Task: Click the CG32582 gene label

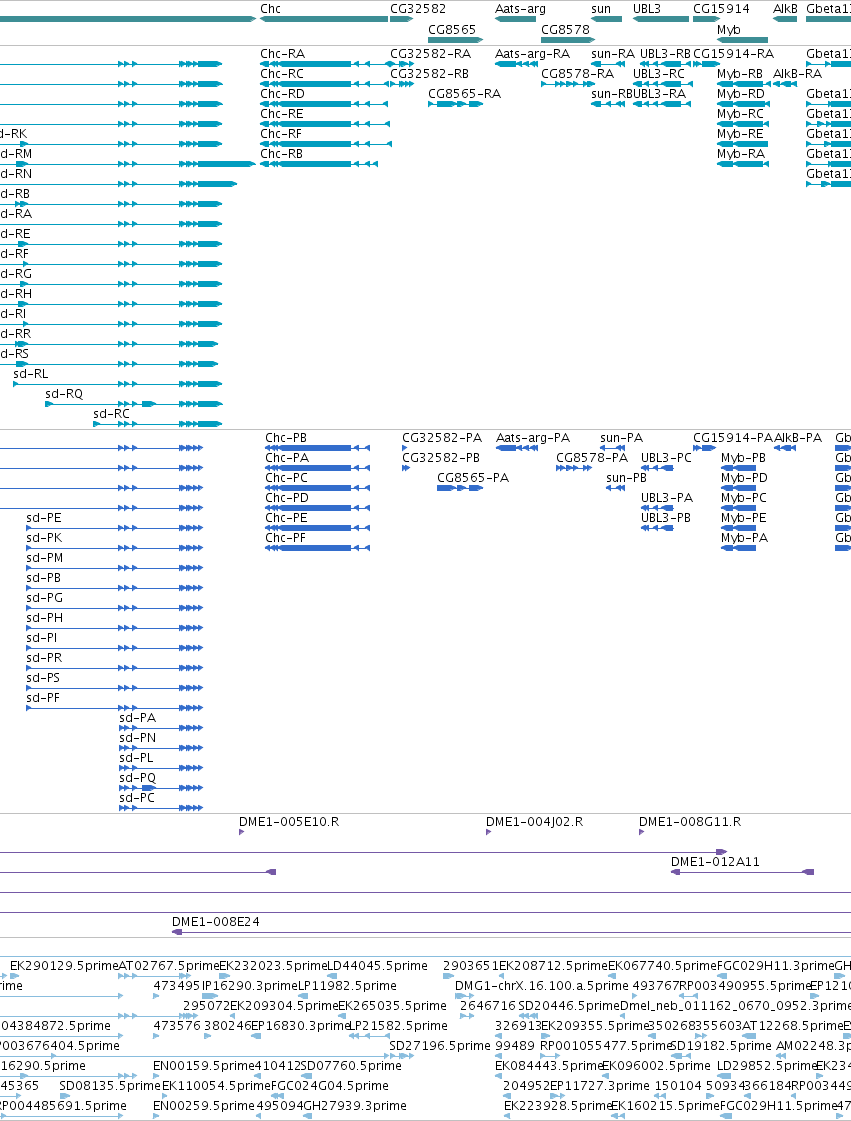Action: coord(418,9)
